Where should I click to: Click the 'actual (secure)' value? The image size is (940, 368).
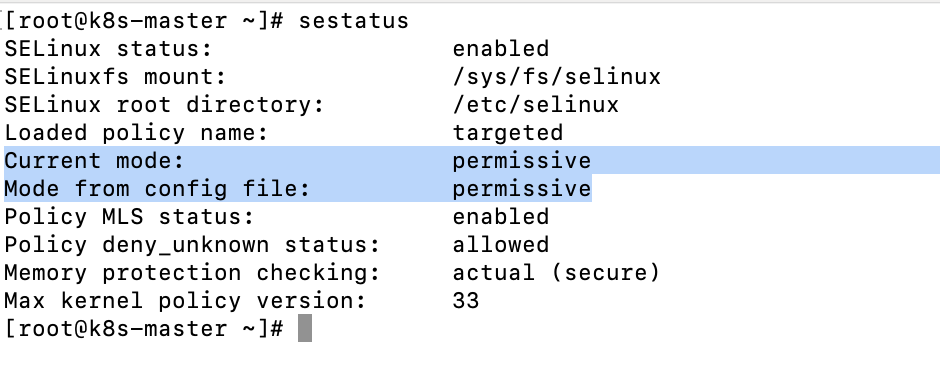pyautogui.click(x=556, y=273)
